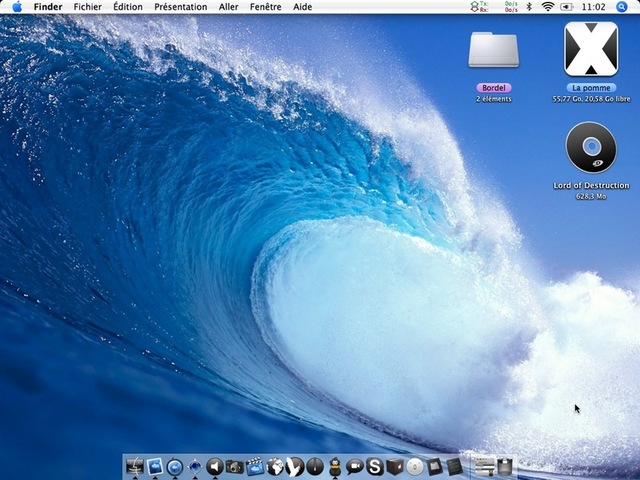Open the Apple menu
640x480 pixels.
pyautogui.click(x=17, y=7)
